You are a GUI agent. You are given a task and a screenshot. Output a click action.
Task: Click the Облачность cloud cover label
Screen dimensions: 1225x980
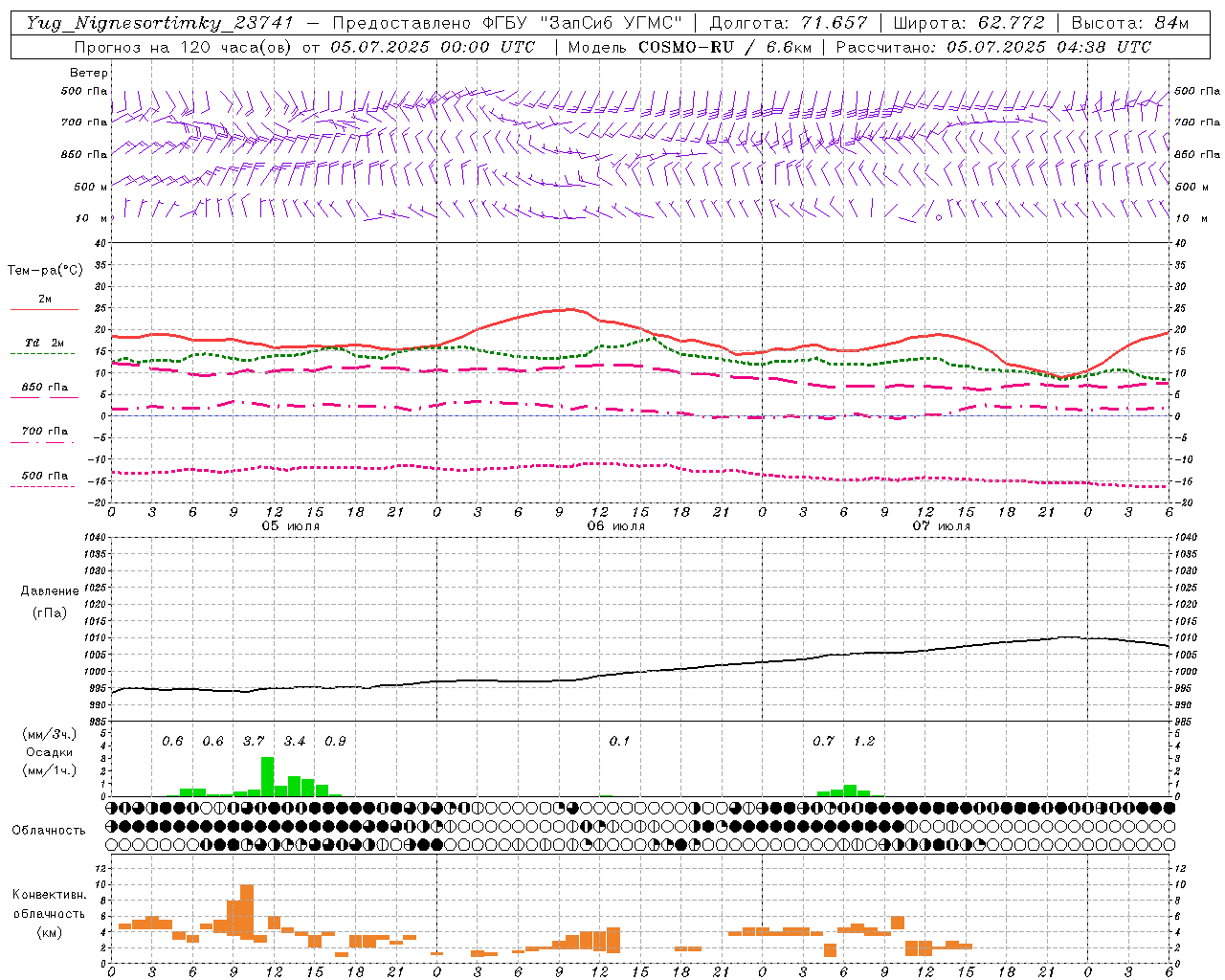point(49,831)
